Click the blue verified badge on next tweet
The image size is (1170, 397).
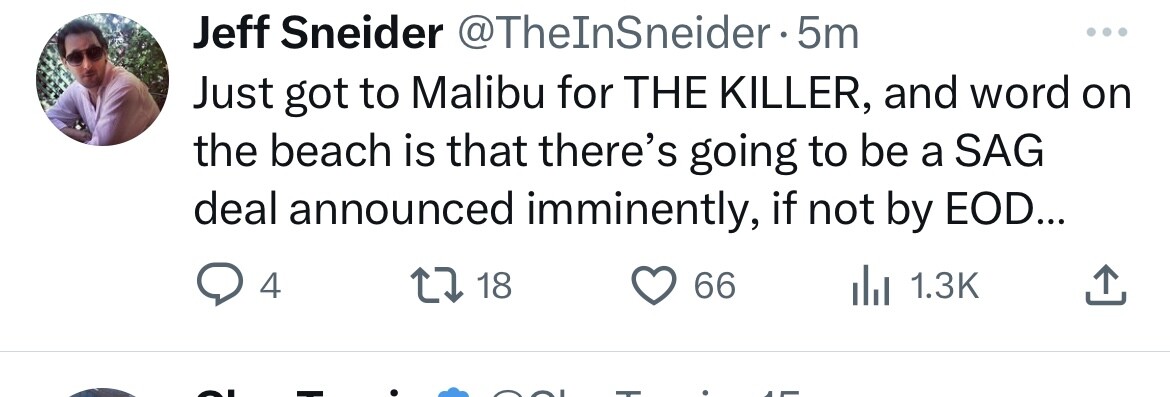(451, 393)
